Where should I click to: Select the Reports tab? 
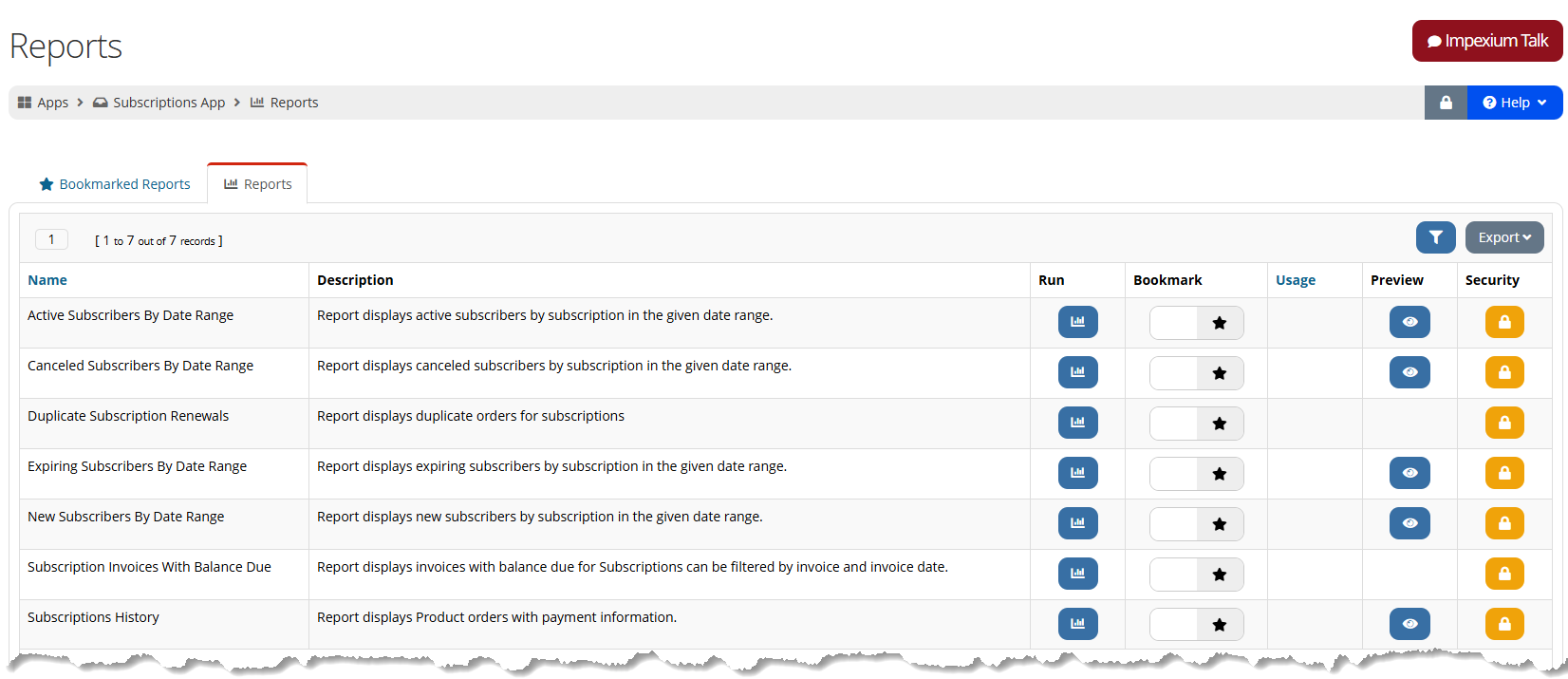click(257, 184)
